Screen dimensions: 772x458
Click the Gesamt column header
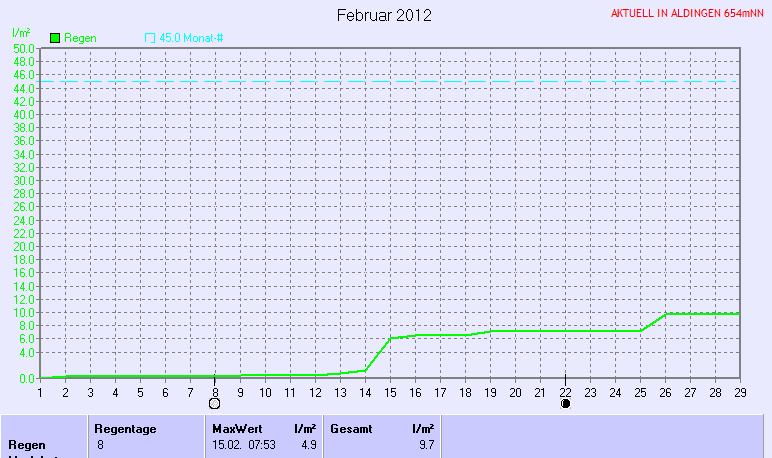click(350, 428)
